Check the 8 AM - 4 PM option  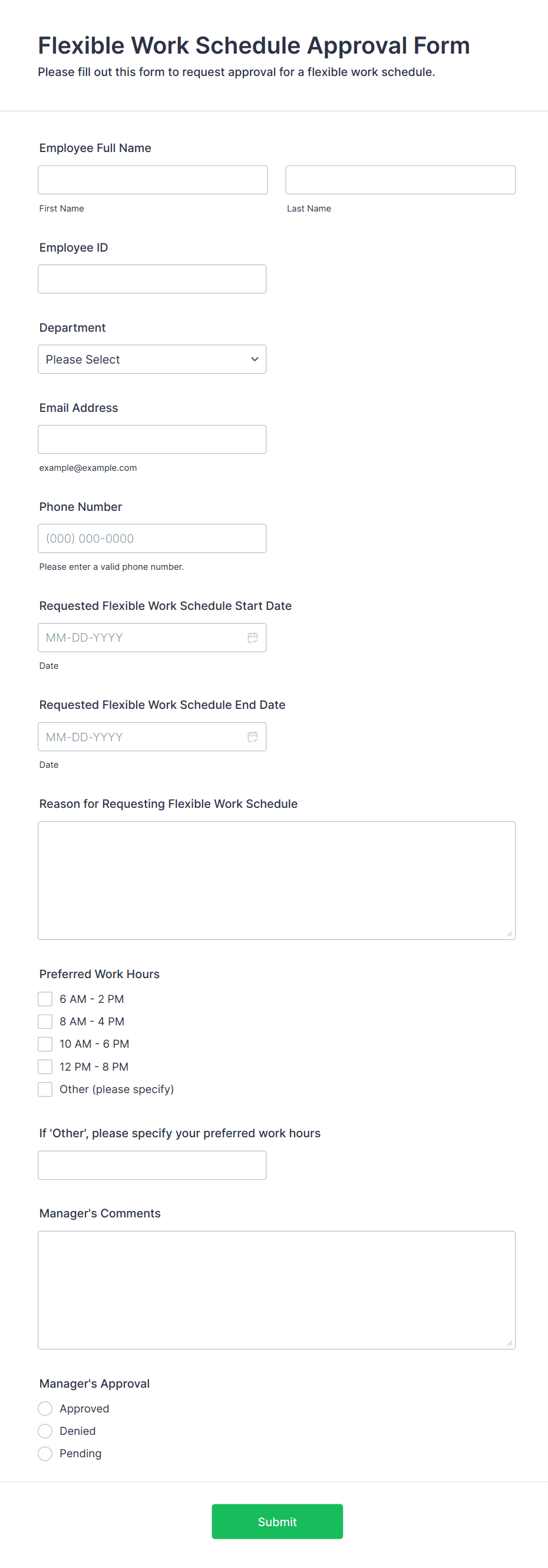pos(44,1021)
